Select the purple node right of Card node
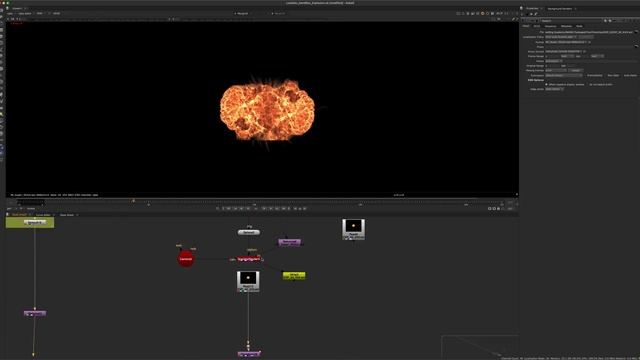This screenshot has height=360, width=640. [289, 242]
